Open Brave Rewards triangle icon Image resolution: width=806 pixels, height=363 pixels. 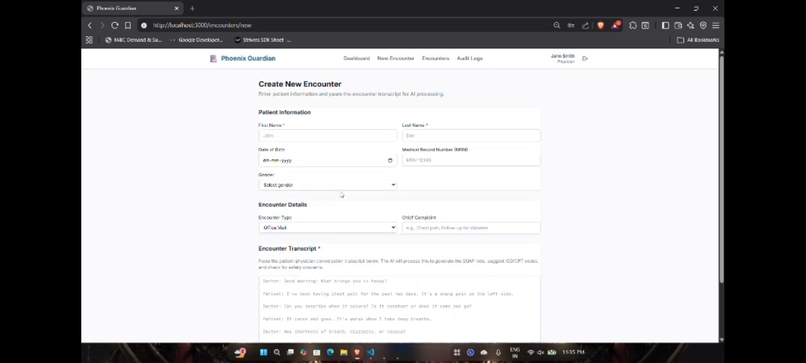coord(616,25)
